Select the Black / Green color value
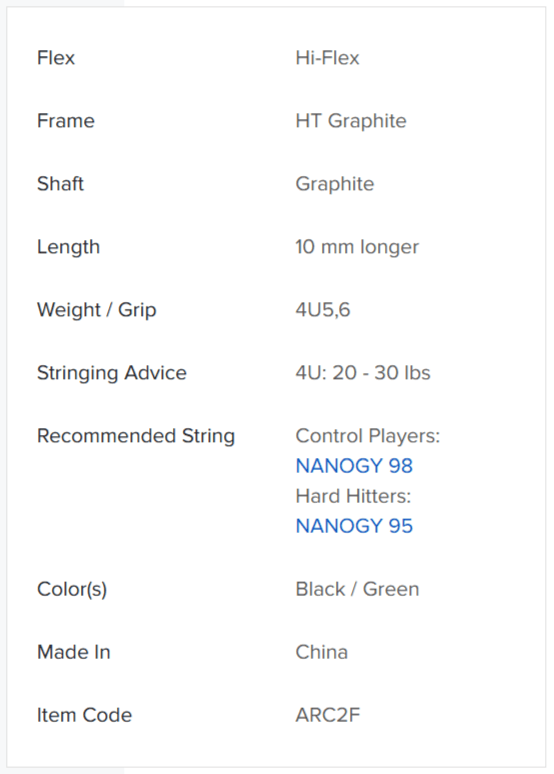The height and width of the screenshot is (774, 554). pos(357,589)
